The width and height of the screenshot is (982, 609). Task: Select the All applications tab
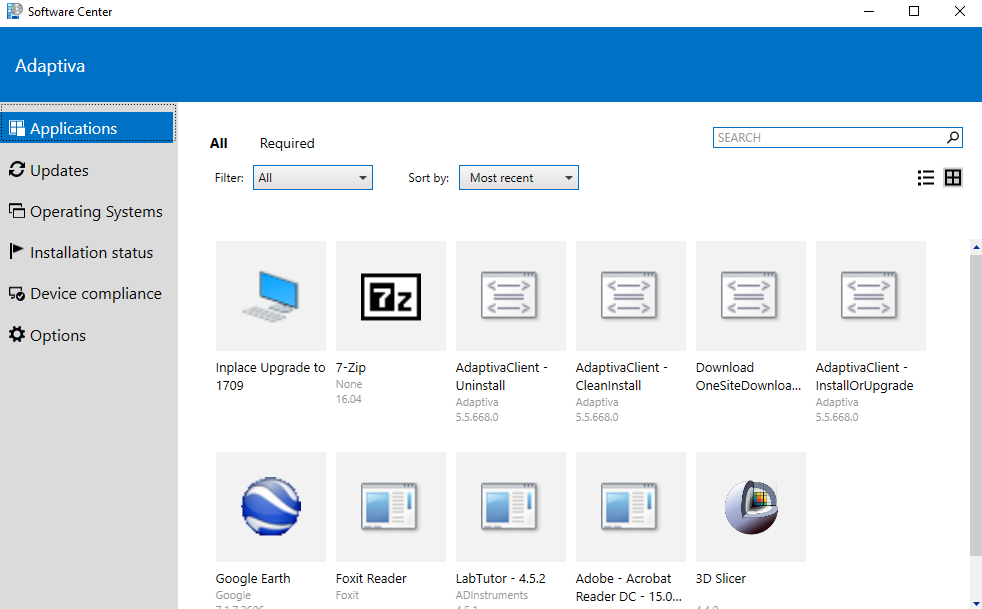pos(218,143)
